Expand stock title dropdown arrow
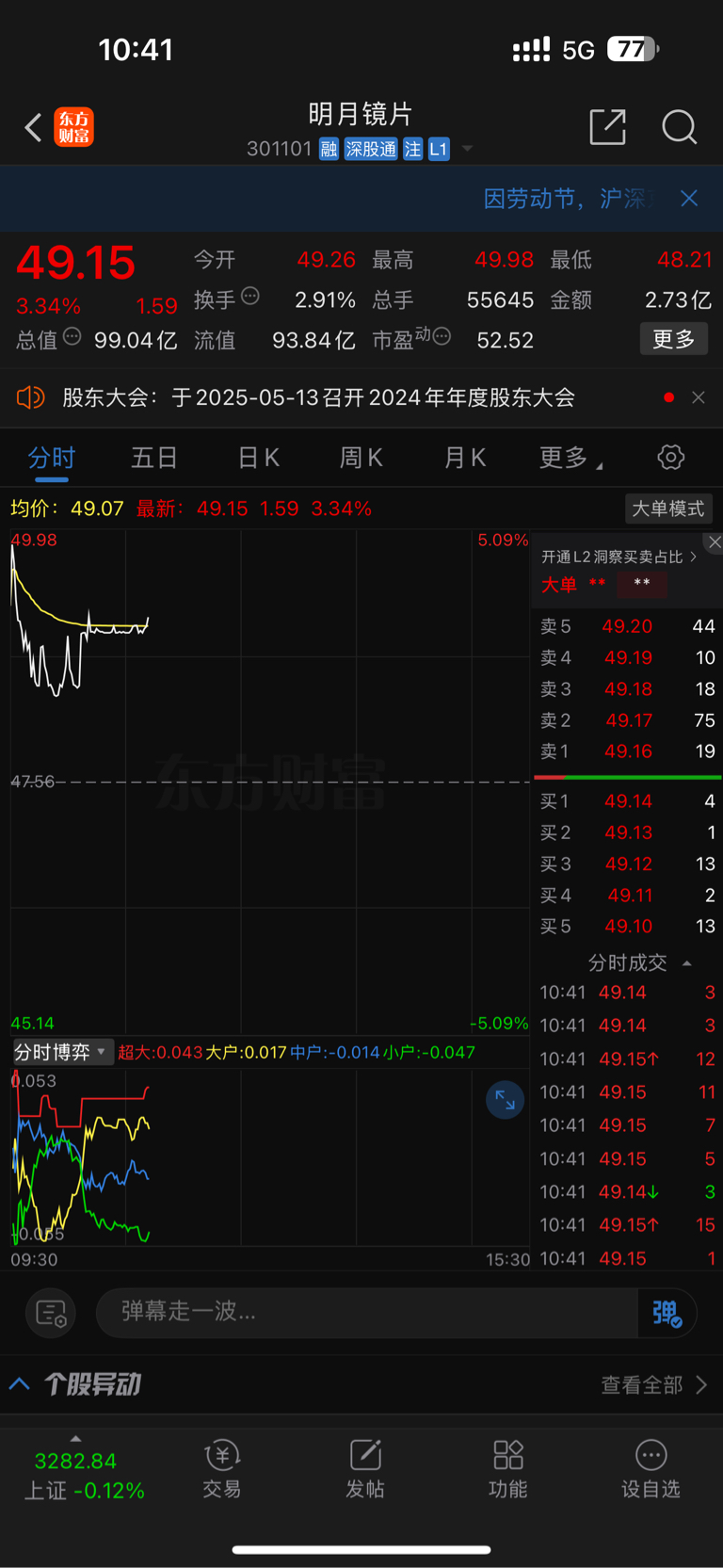 [467, 149]
